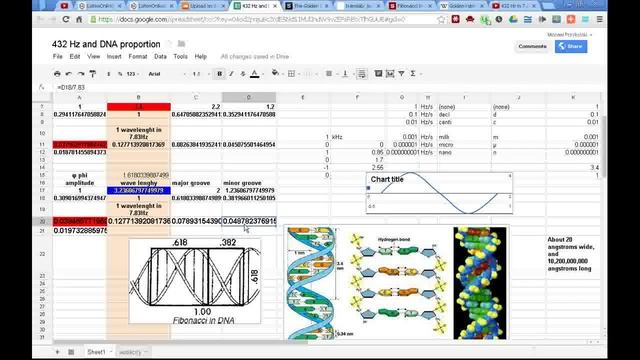The width and height of the screenshot is (640, 360).
Task: Open the text color picker
Action: 255,74
